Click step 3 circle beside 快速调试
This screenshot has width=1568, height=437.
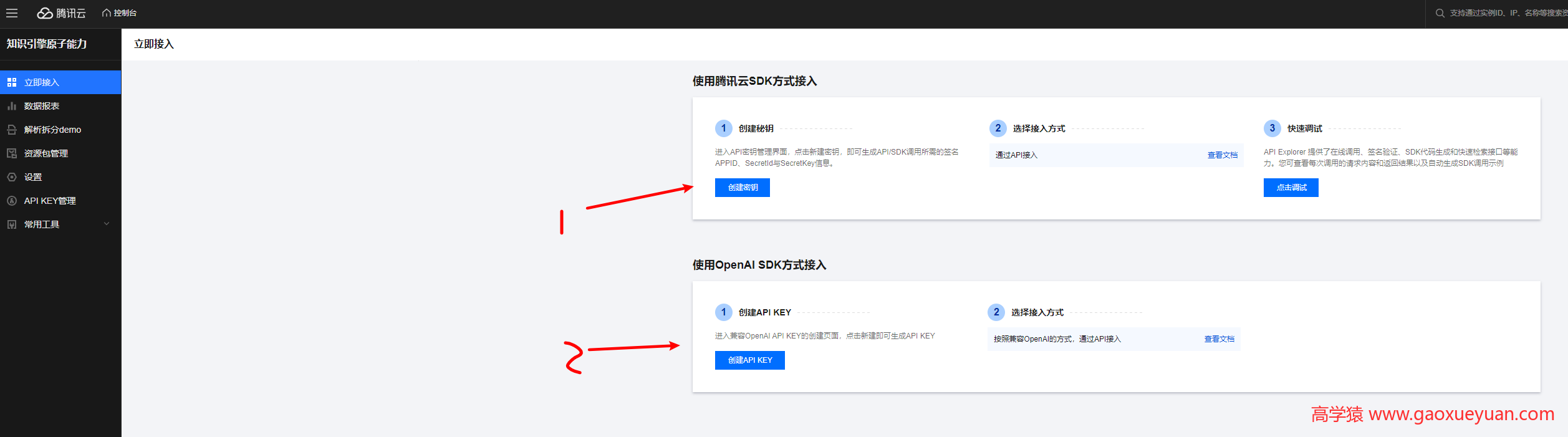click(1272, 128)
